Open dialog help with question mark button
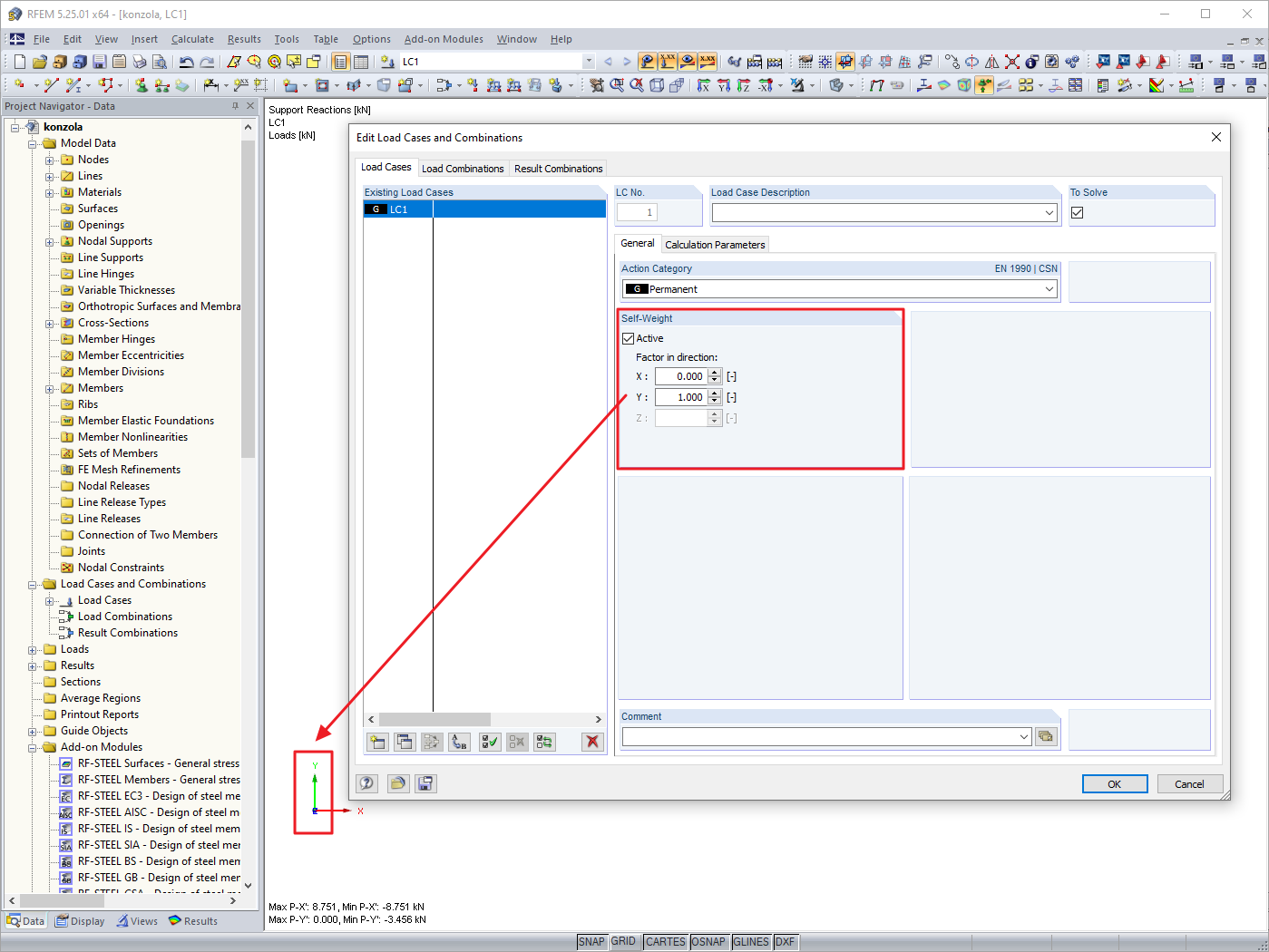 [366, 783]
